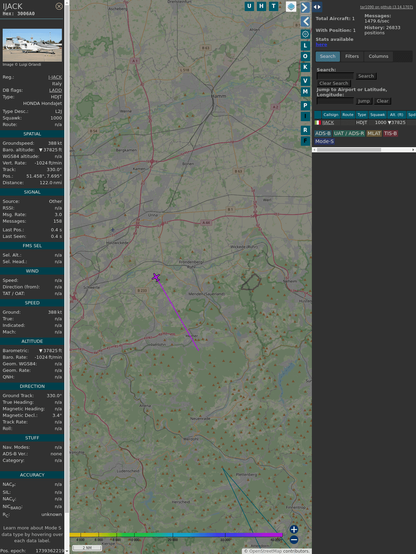The height and width of the screenshot is (554, 416).
Task: Open the stats available 'here' link
Action: (x=321, y=45)
